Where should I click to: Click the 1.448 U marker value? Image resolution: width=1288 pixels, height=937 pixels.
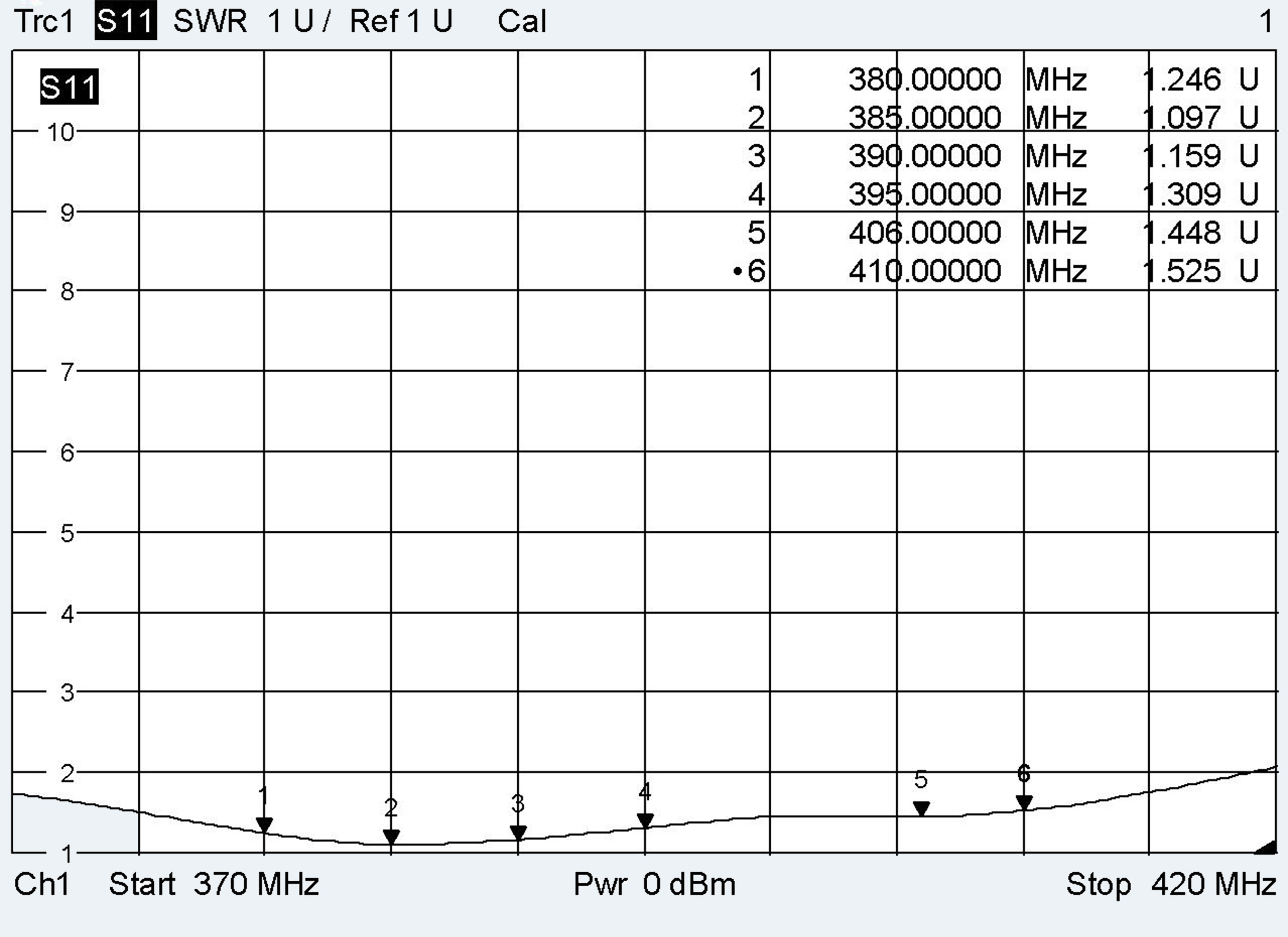1201,232
